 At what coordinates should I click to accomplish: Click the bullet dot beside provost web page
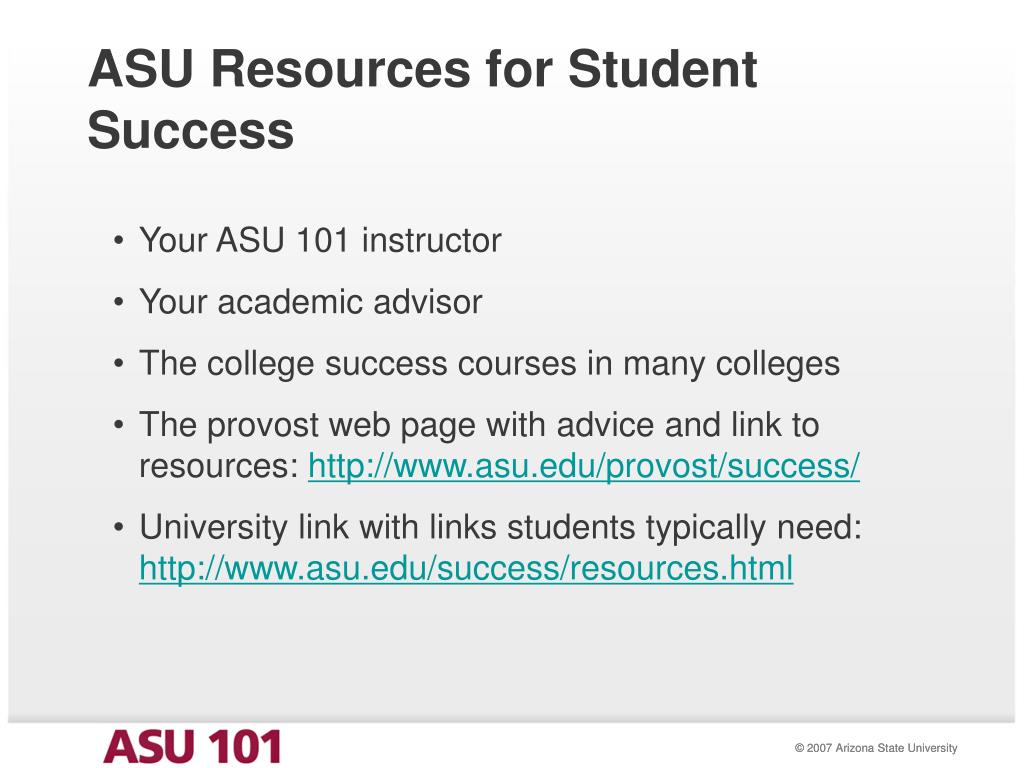pos(118,425)
